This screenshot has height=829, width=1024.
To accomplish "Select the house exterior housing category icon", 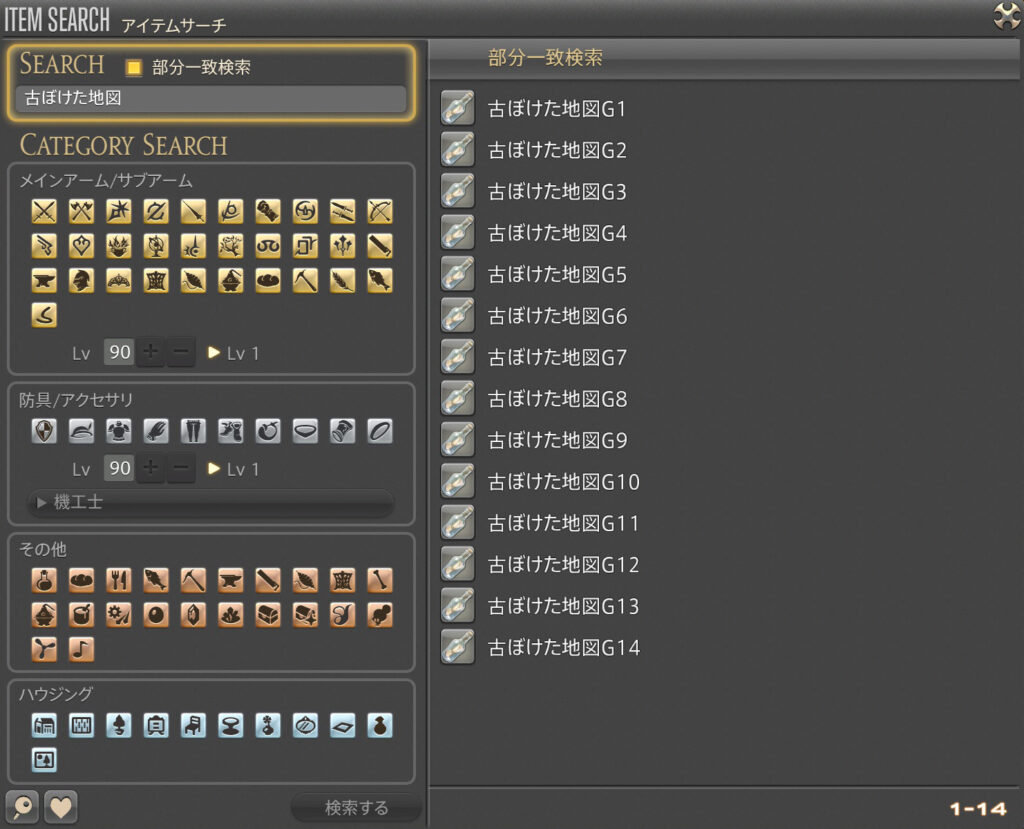I will pos(44,725).
